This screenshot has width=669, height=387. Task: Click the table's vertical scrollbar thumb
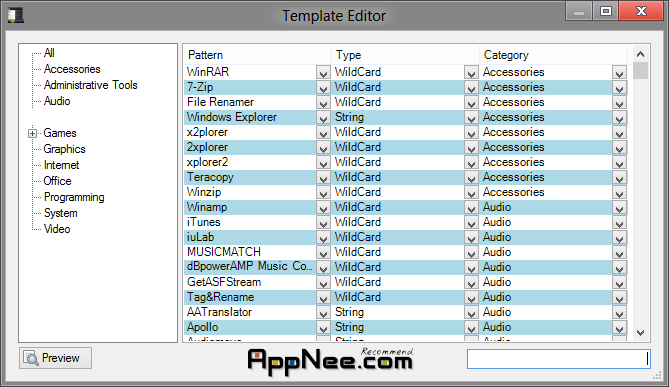coord(640,71)
